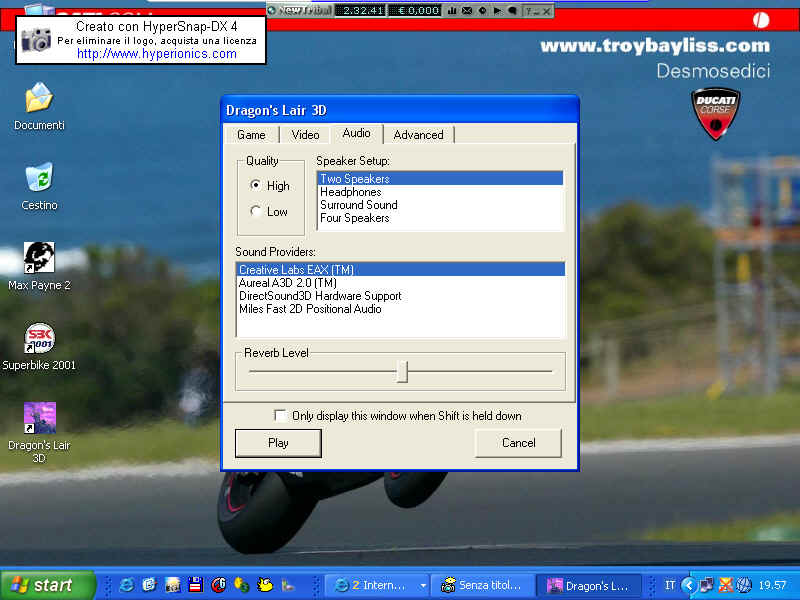The image size is (800, 600).
Task: Click the floppy disk quick launch icon
Action: tap(195, 585)
